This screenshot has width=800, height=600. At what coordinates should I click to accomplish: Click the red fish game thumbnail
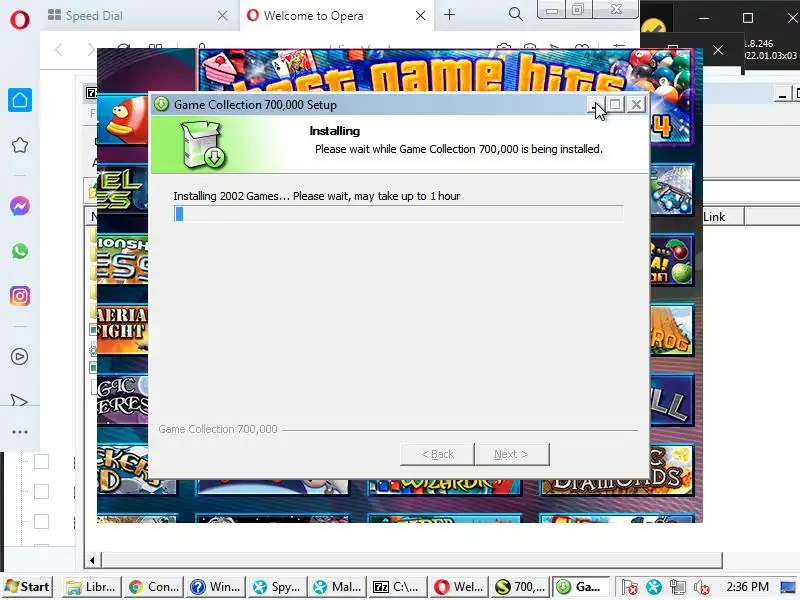[122, 120]
